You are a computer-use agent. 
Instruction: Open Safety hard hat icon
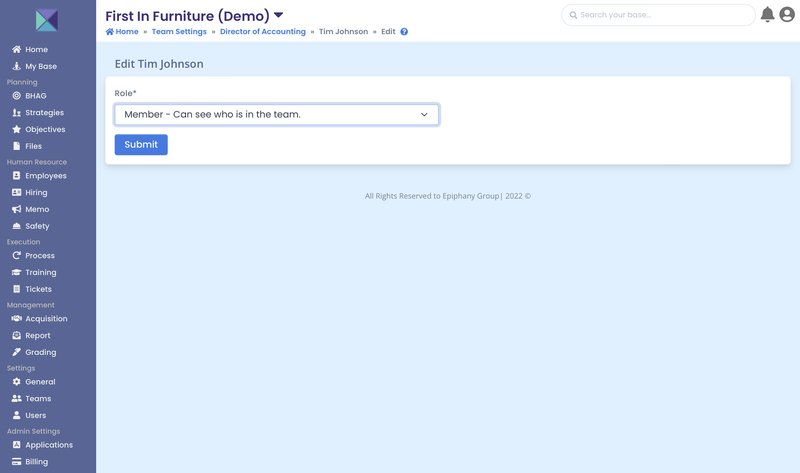coord(16,226)
